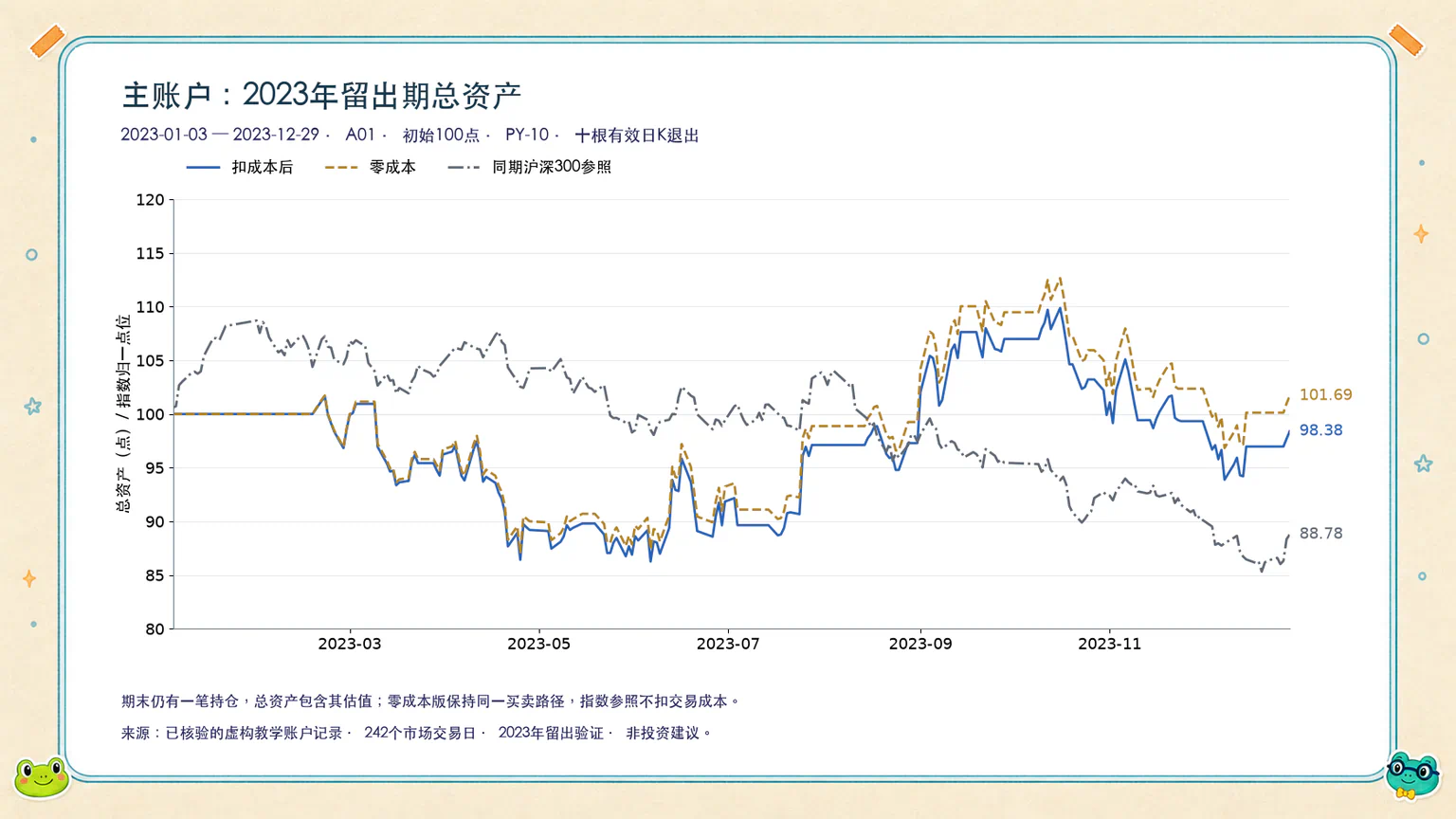This screenshot has height=819, width=1456.
Task: Click the x-axis label 2023-05
Action: [539, 644]
